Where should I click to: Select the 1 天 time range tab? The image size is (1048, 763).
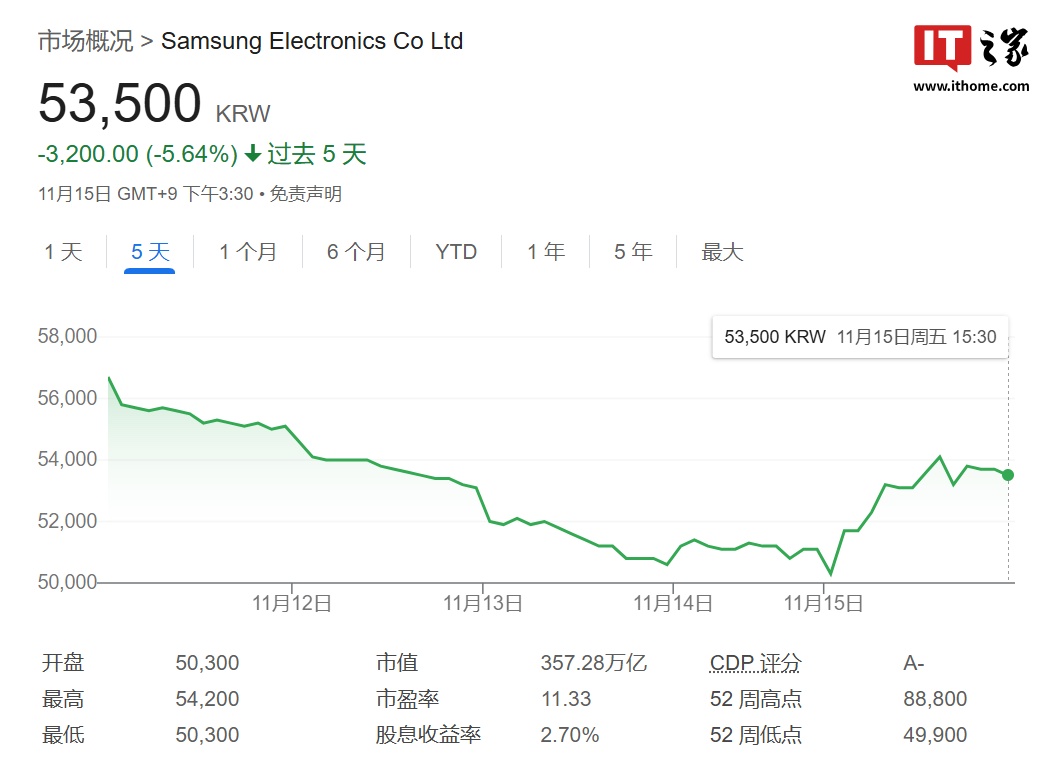(63, 252)
